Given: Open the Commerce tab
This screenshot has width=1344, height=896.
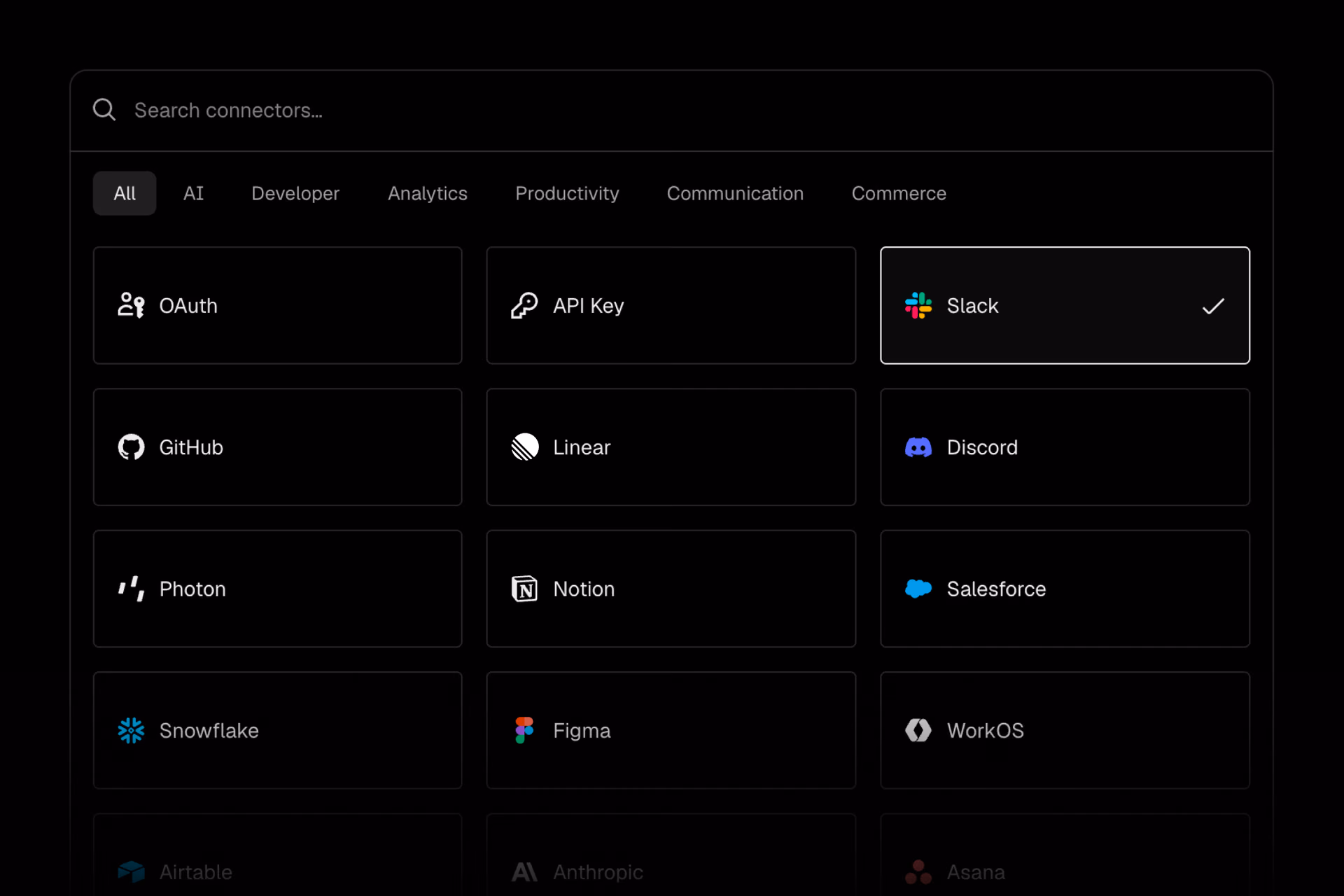Looking at the screenshot, I should 899,193.
